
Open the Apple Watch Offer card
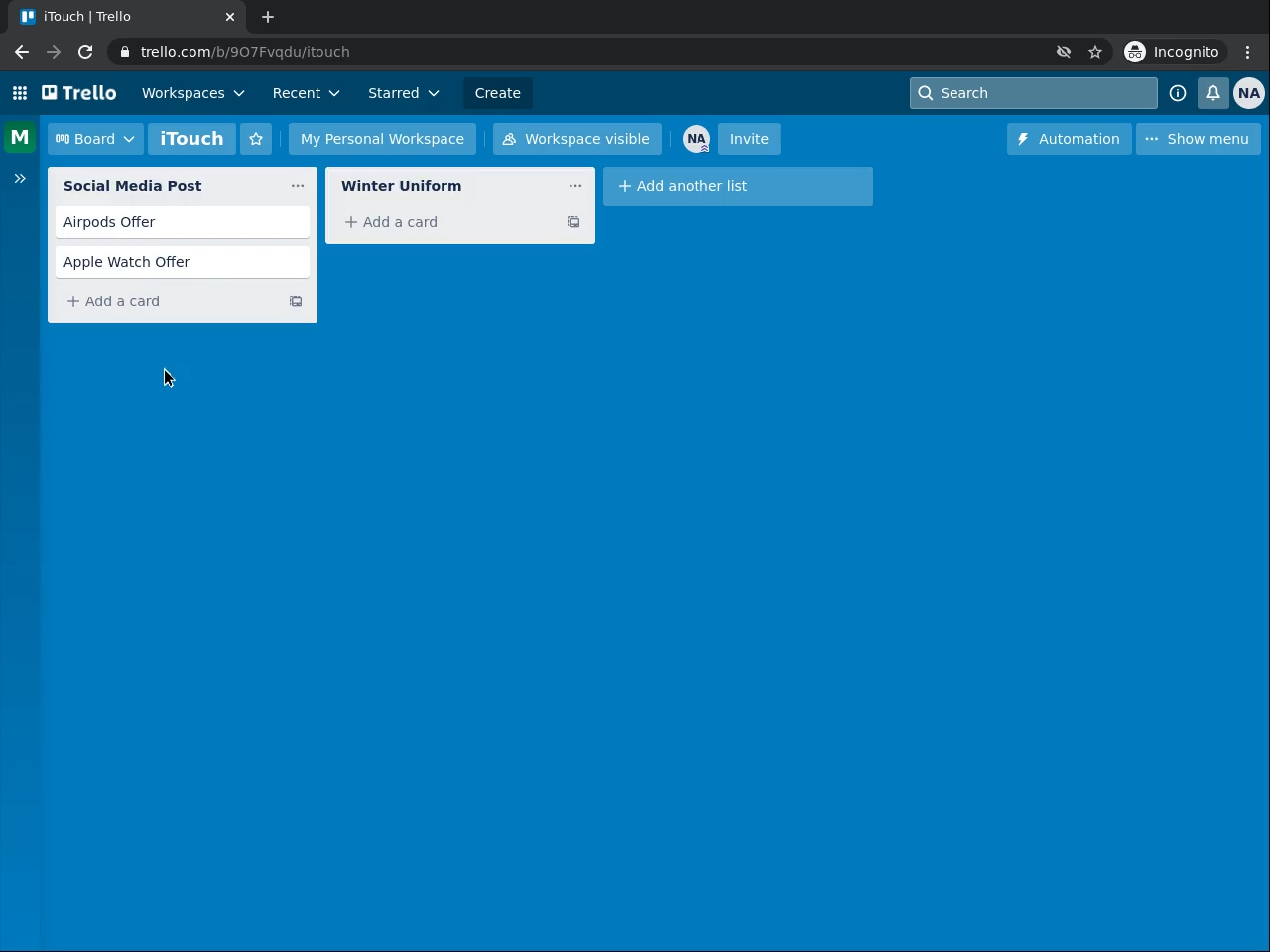coord(183,262)
